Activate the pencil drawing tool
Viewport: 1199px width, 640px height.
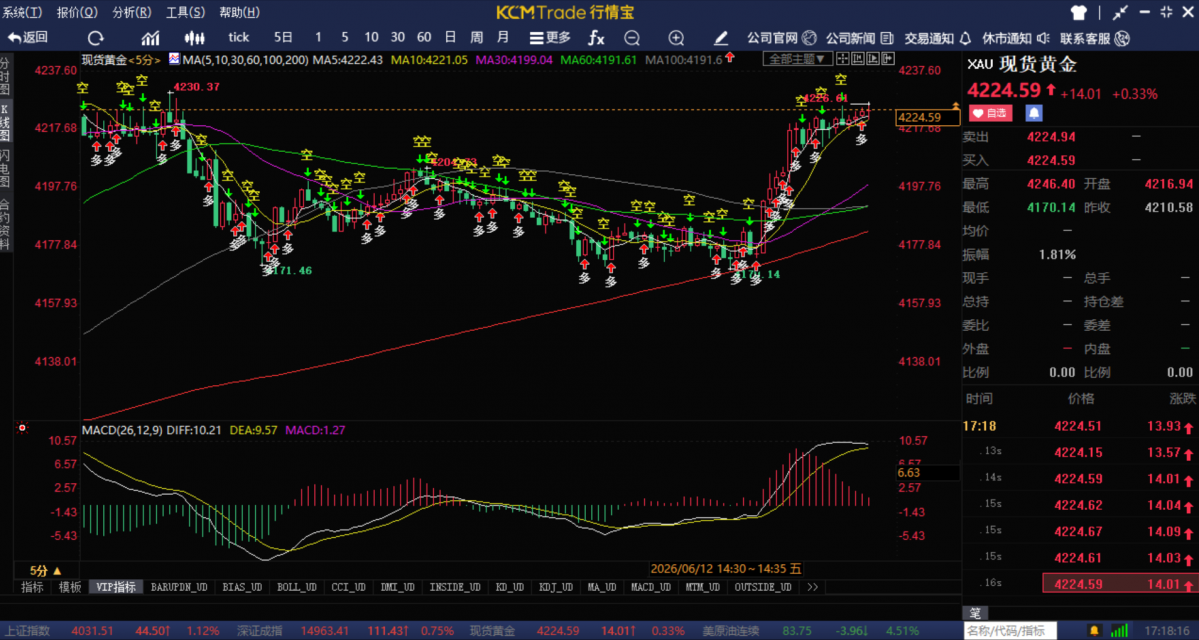(720, 37)
